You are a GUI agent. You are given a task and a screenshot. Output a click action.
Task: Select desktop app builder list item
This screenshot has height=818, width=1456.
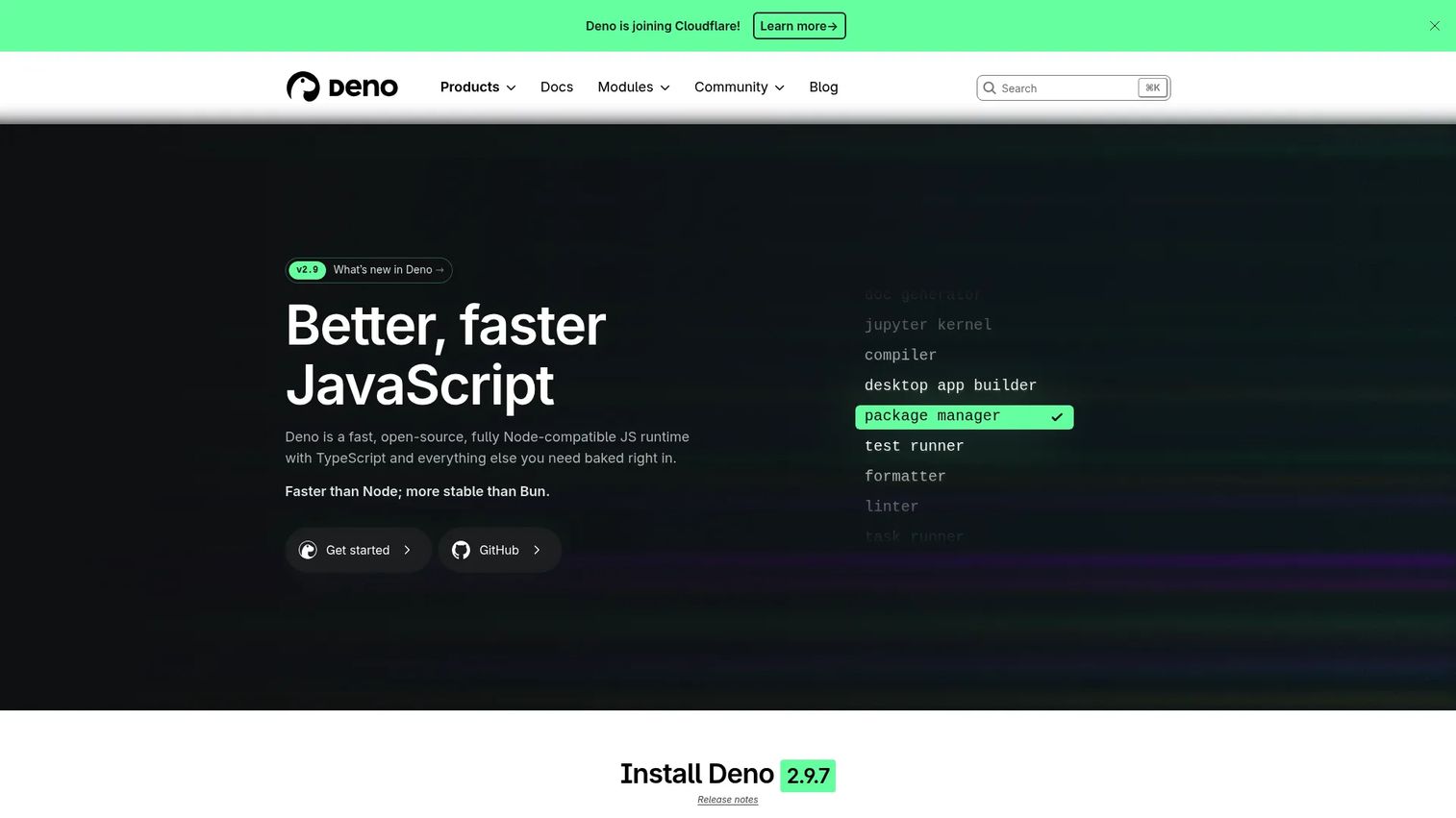click(x=950, y=385)
